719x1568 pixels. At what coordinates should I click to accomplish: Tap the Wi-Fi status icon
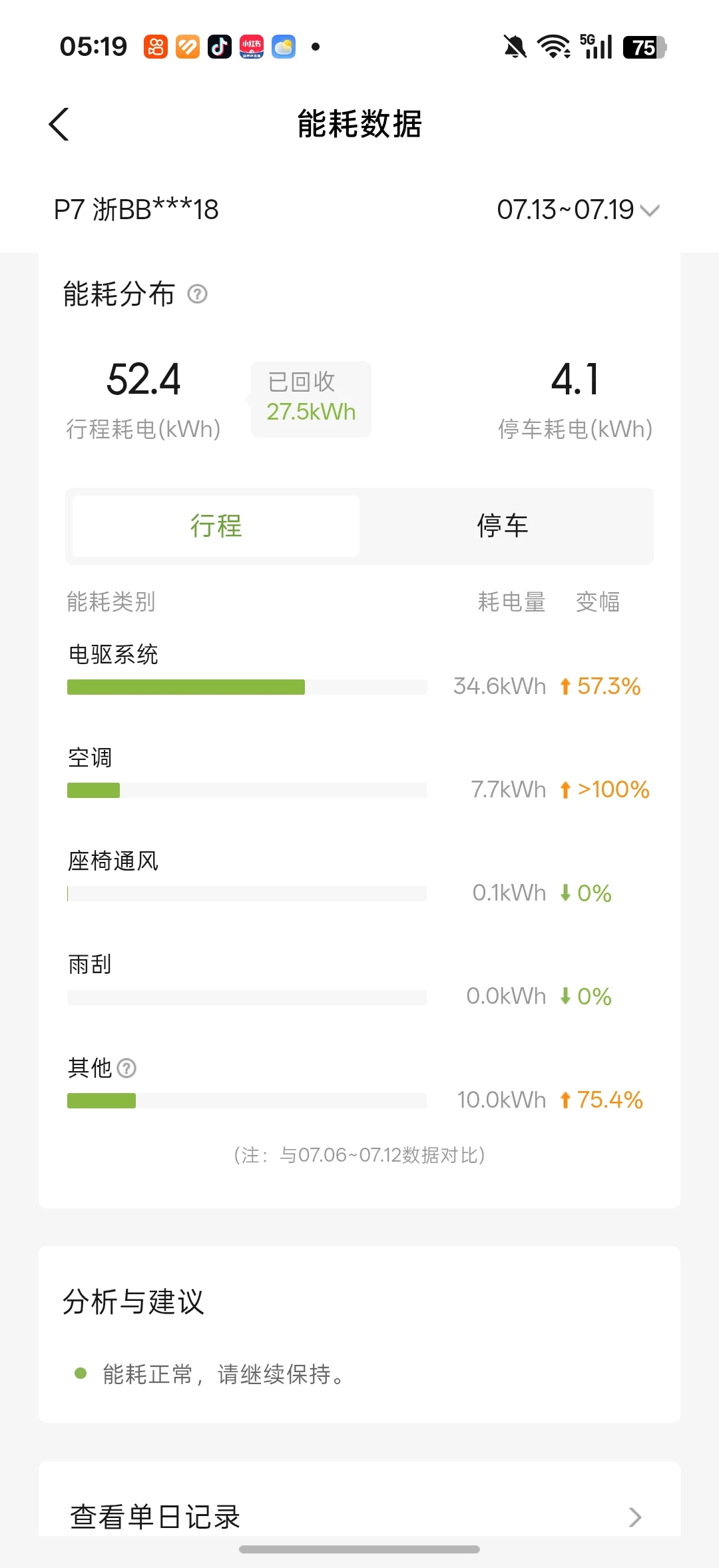pyautogui.click(x=553, y=47)
